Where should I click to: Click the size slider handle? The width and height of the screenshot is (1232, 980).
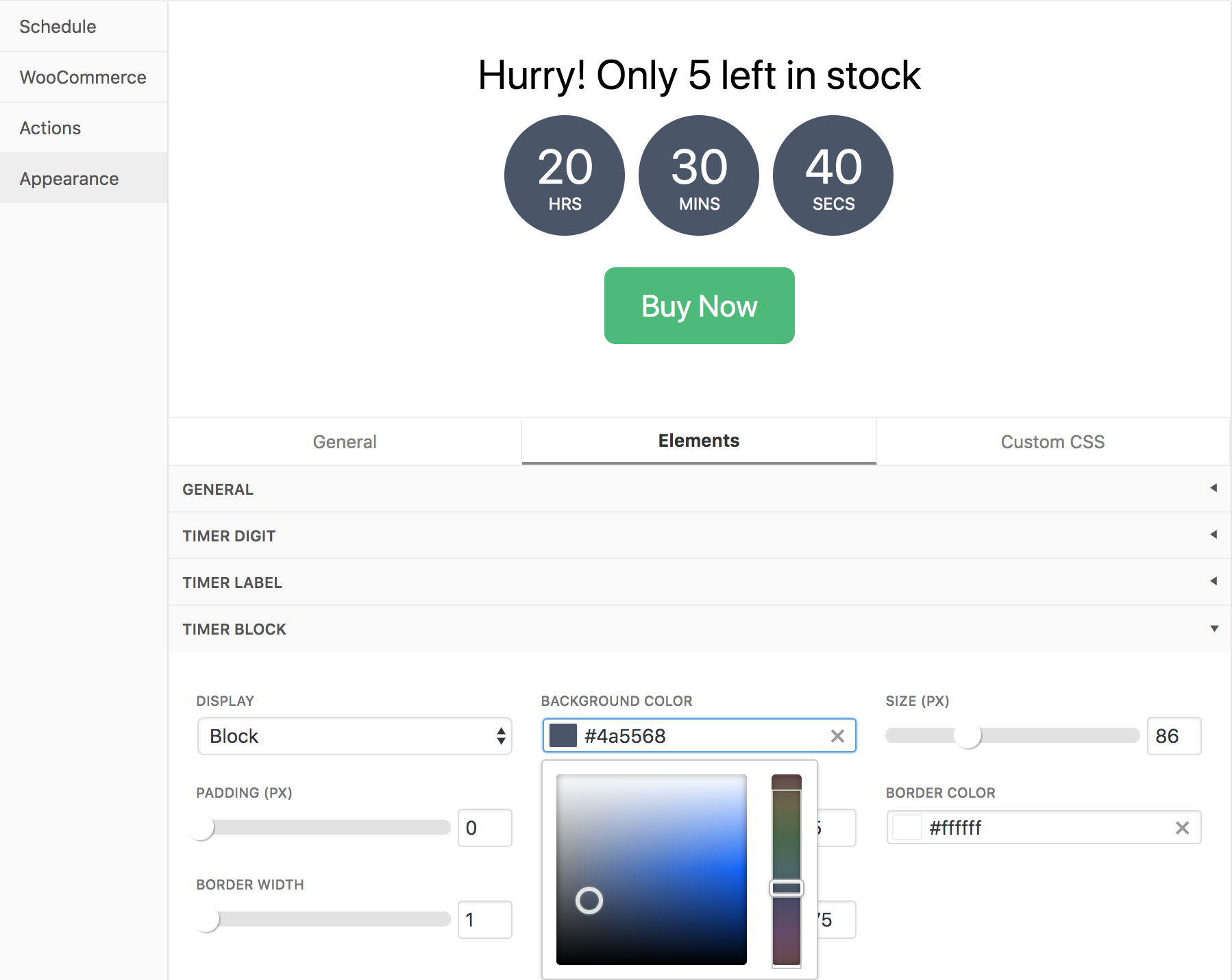(968, 736)
